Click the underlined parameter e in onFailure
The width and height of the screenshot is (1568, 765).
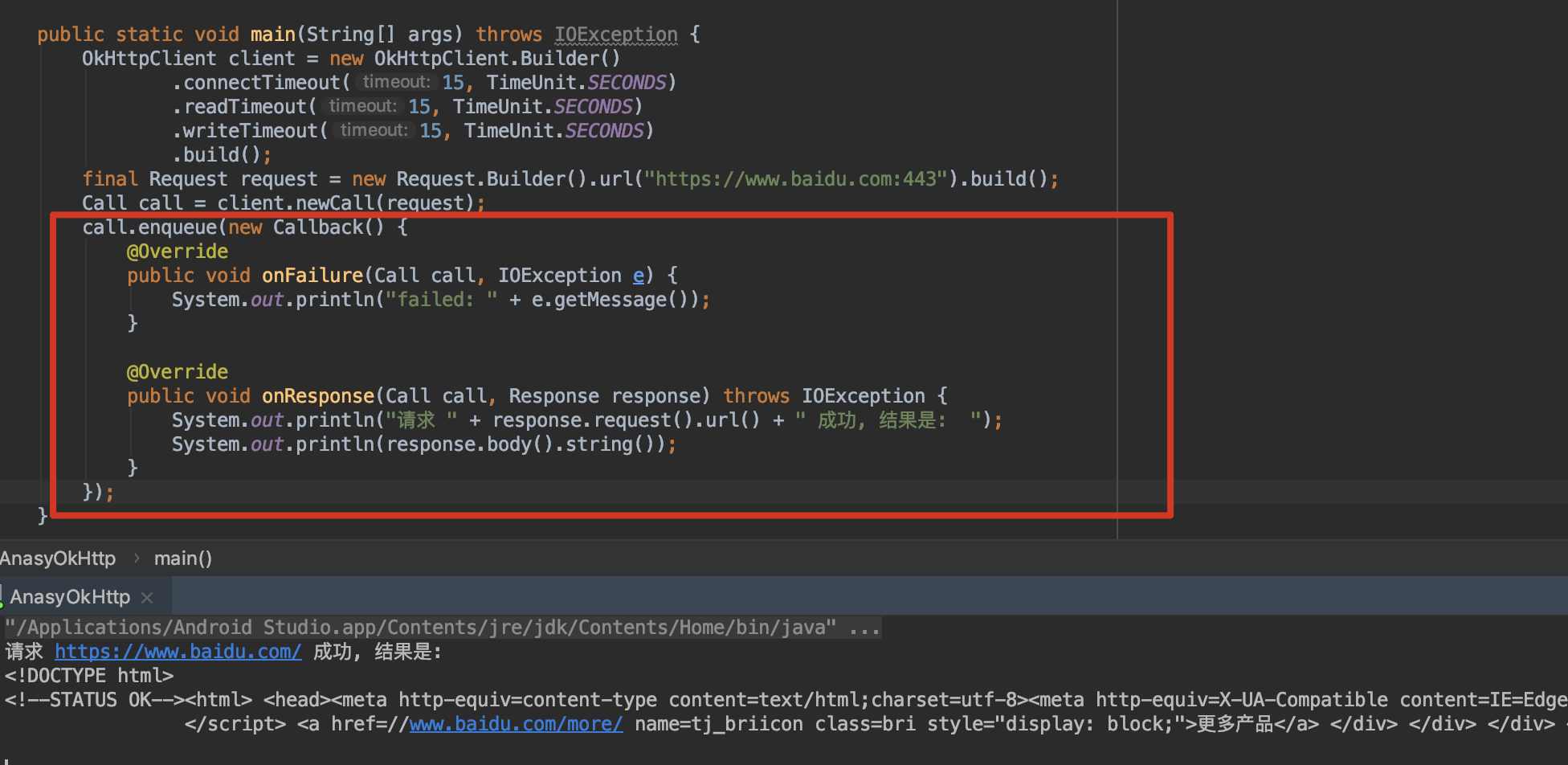tap(639, 276)
